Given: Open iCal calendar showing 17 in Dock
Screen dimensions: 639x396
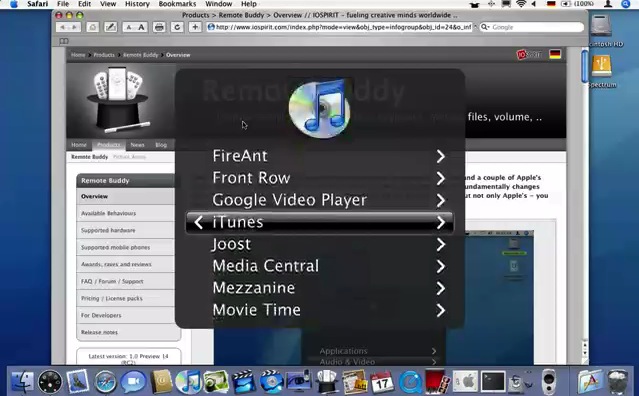Looking at the screenshot, I should pyautogui.click(x=382, y=382).
